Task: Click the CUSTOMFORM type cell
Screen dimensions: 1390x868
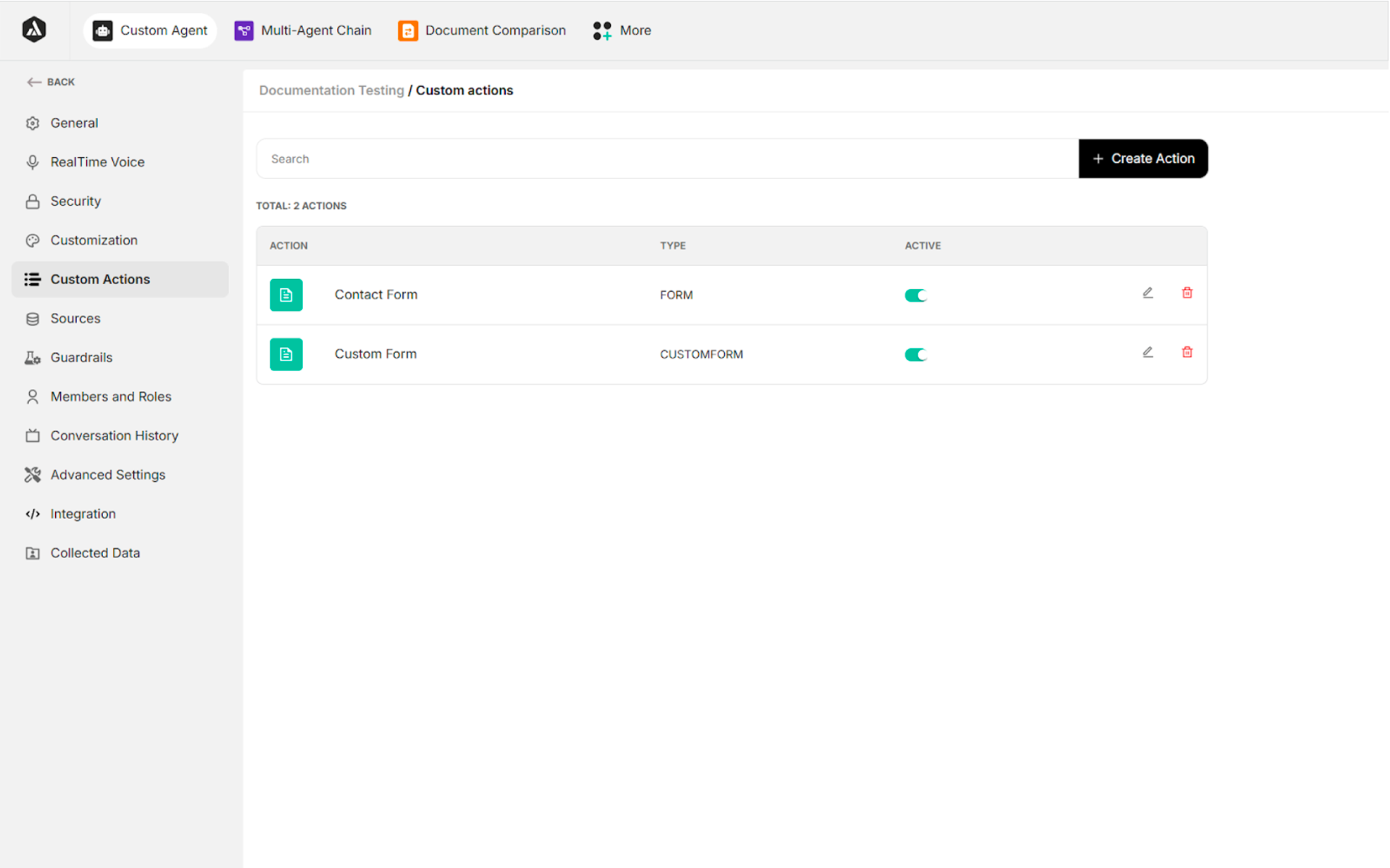Action: coord(701,355)
